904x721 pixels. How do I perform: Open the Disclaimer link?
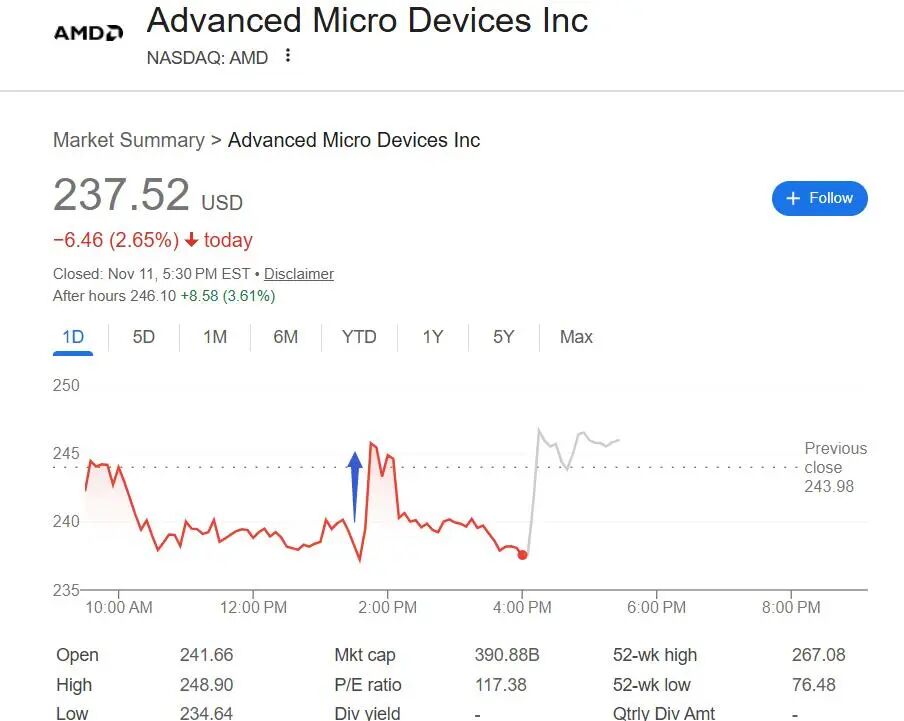pos(298,274)
